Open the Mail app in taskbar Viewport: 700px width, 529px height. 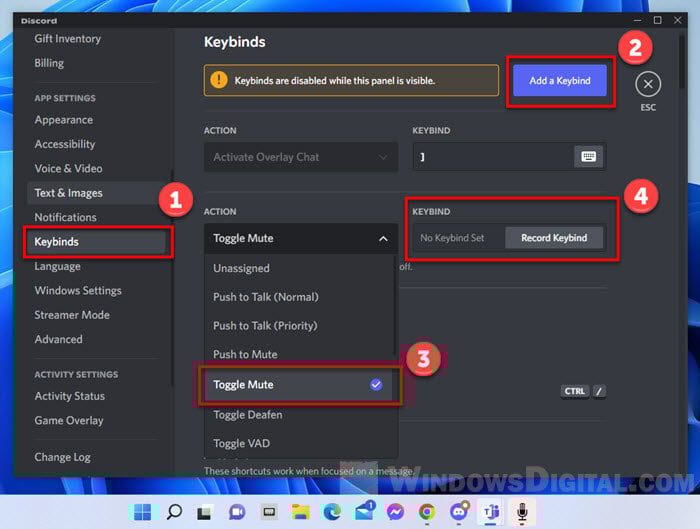tap(364, 511)
